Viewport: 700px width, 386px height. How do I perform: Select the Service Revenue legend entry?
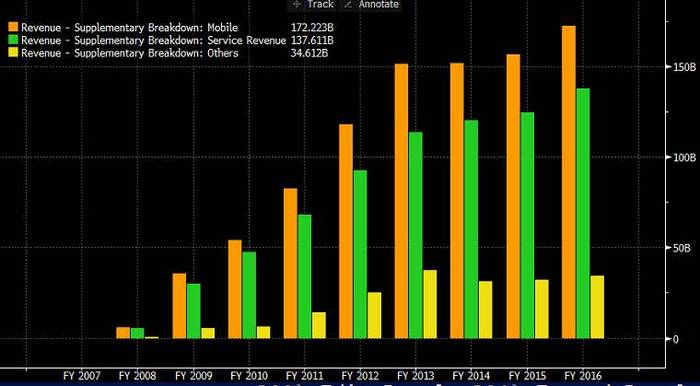[x=171, y=41]
